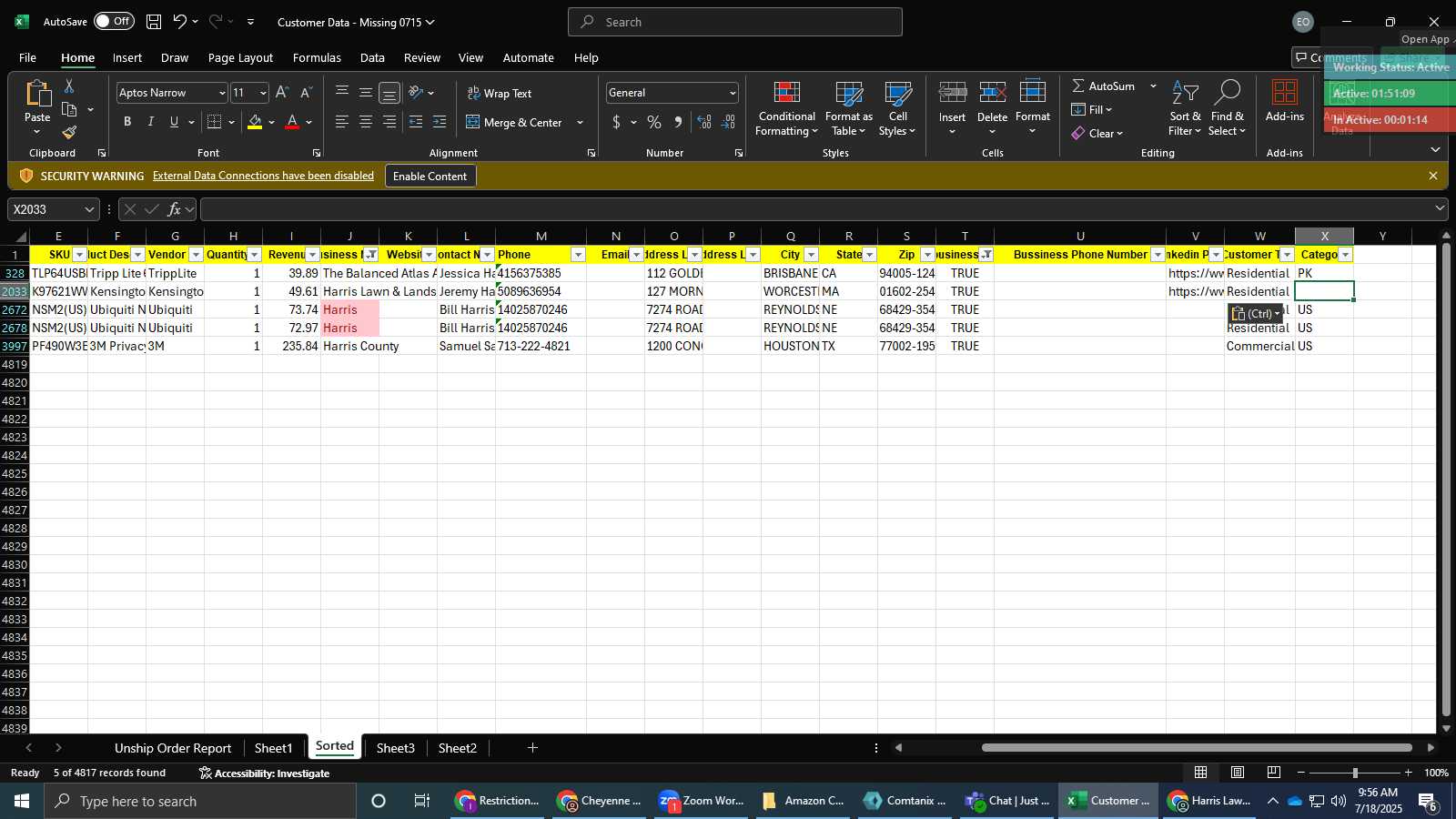Image resolution: width=1456 pixels, height=819 pixels.
Task: Click the Save icon in title bar
Action: [x=154, y=22]
